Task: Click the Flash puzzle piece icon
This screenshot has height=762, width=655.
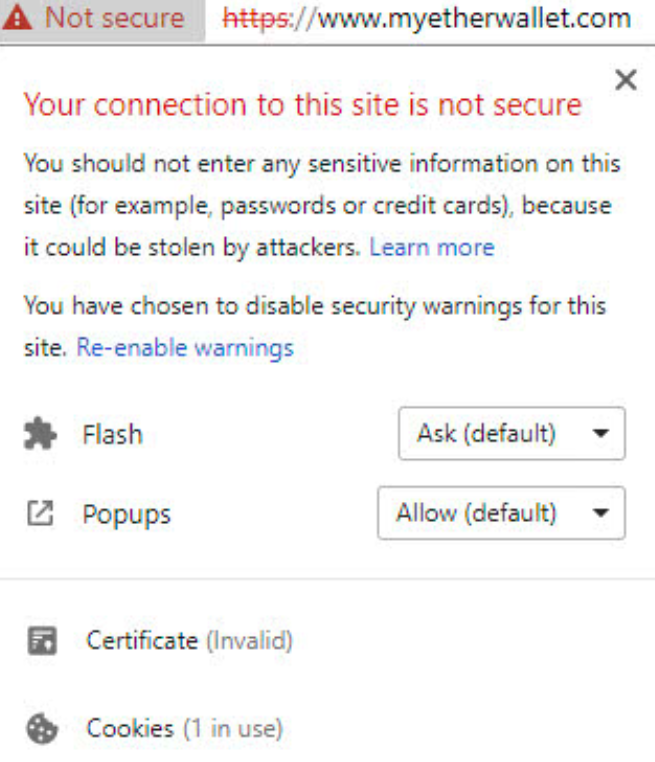Action: point(40,433)
